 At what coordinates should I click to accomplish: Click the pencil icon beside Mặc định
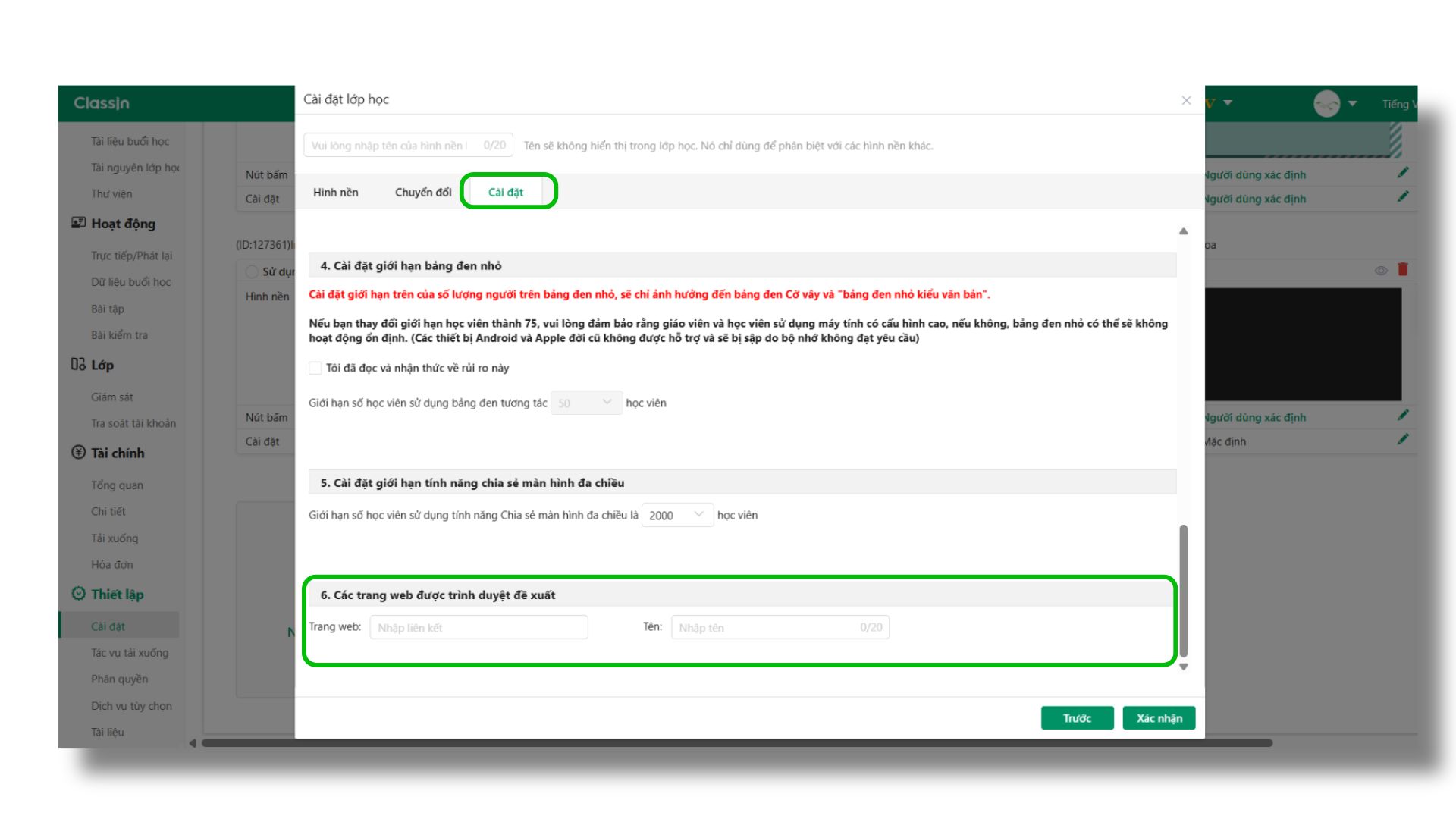[1403, 439]
